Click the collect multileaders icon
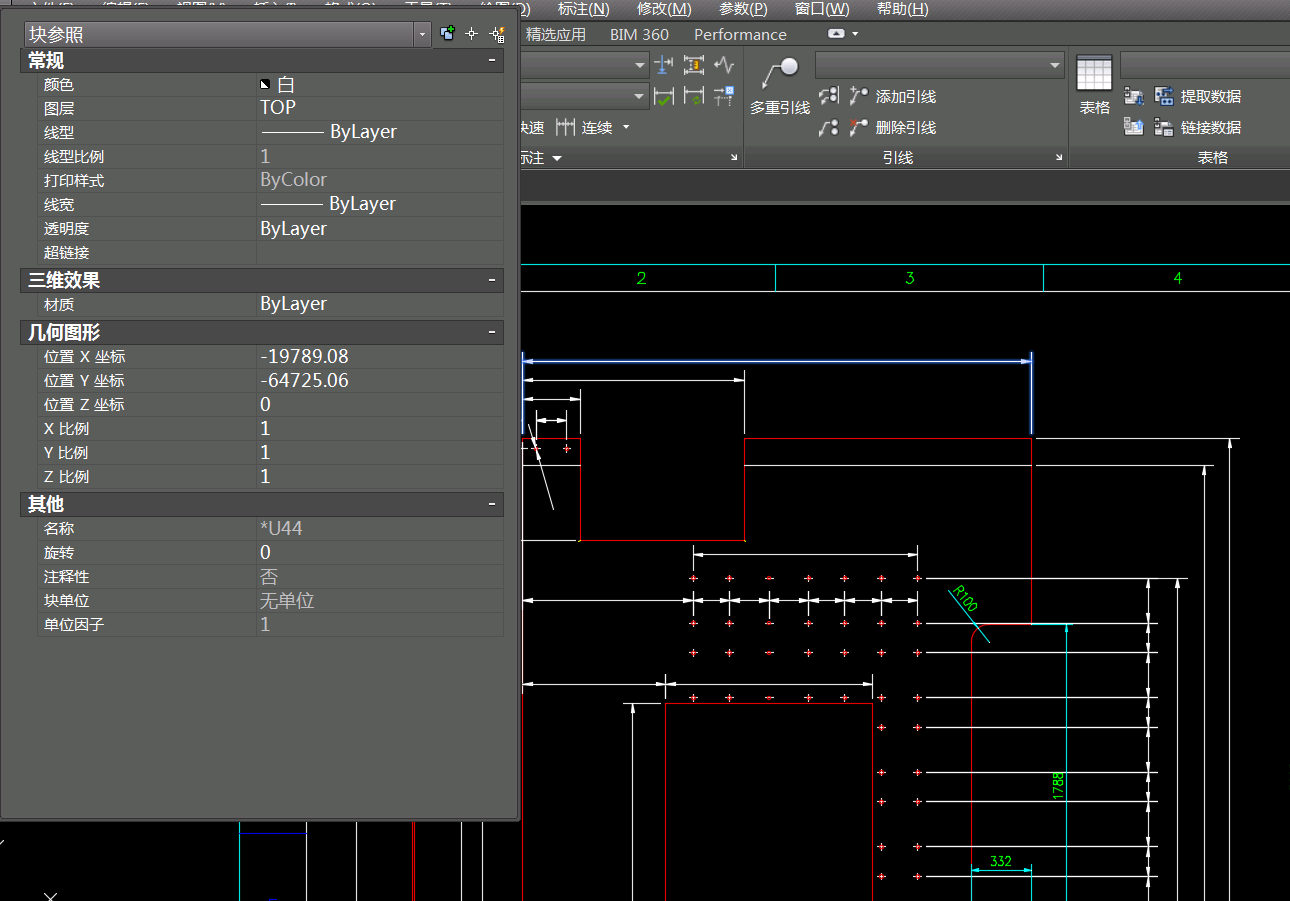 pyautogui.click(x=828, y=127)
